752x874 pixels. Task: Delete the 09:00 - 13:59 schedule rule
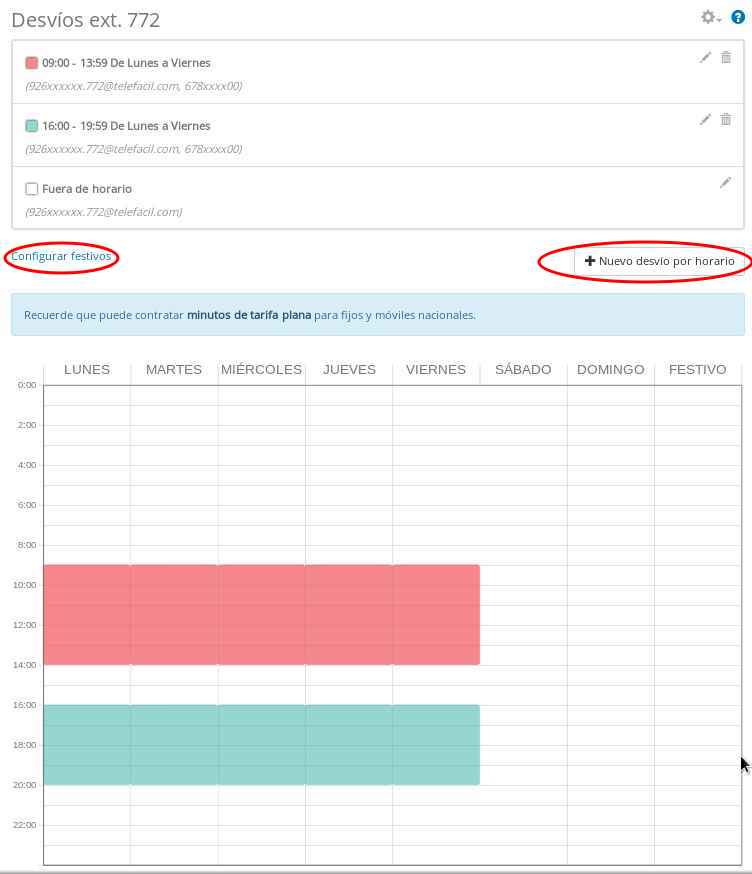point(726,58)
